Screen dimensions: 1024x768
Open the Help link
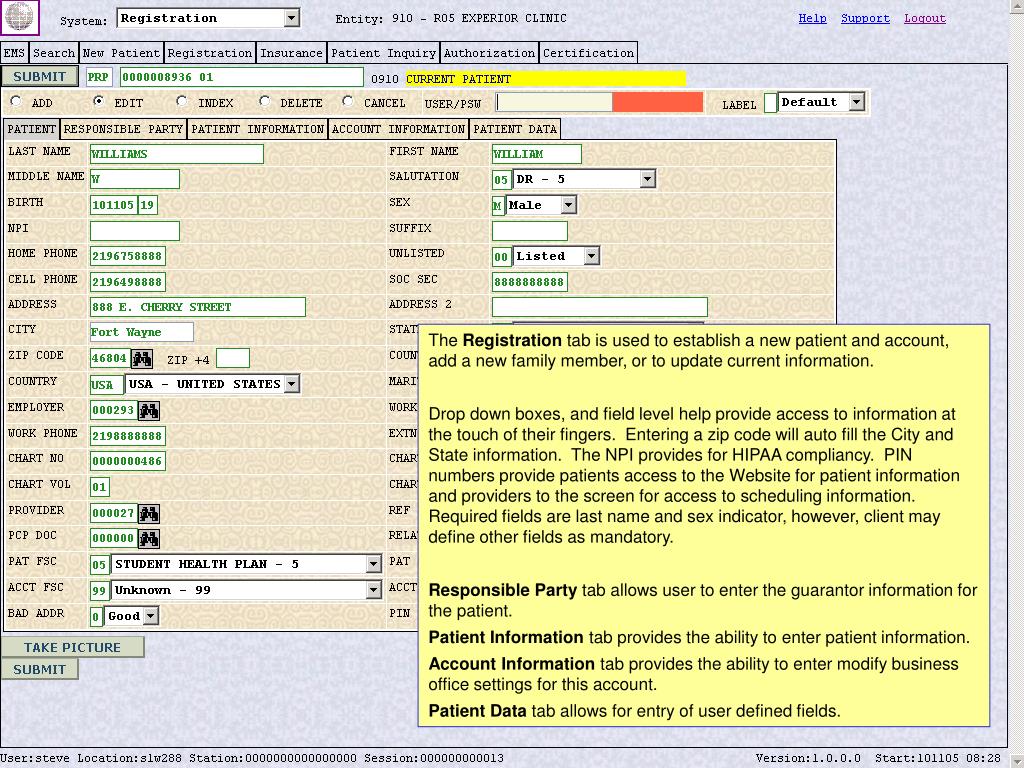[x=812, y=18]
